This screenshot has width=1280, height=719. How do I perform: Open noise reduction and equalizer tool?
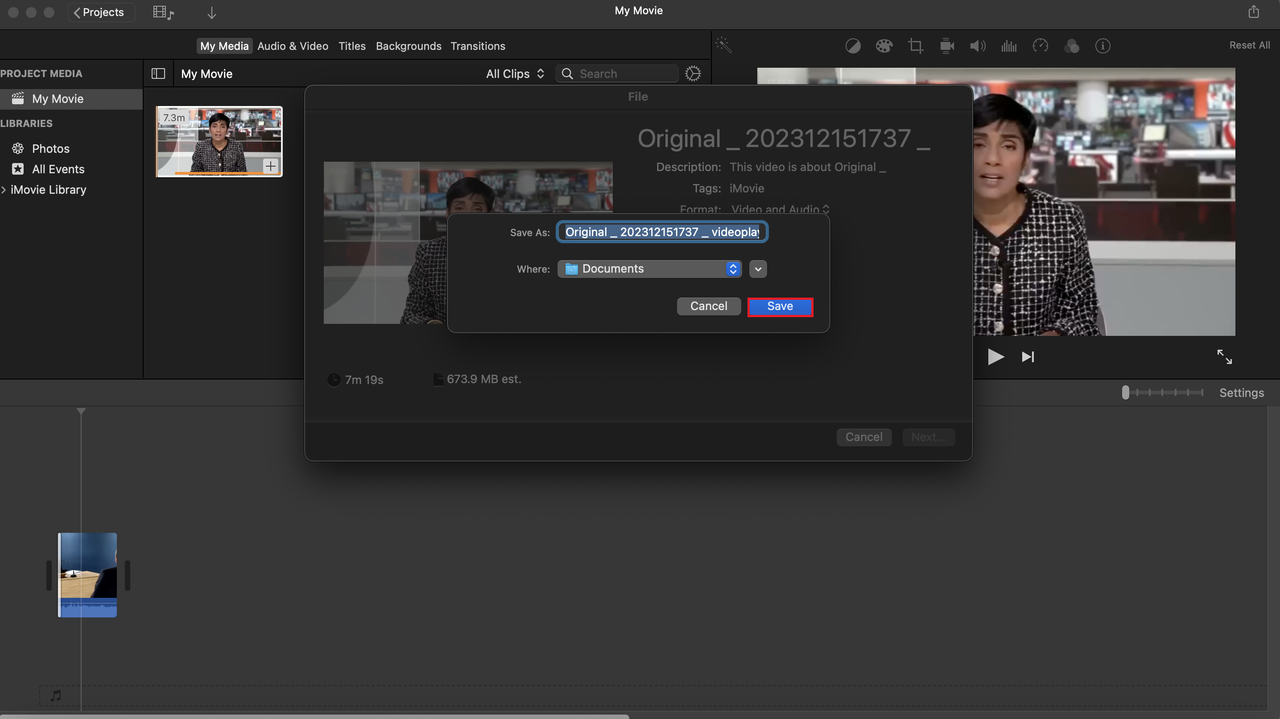[x=1009, y=46]
